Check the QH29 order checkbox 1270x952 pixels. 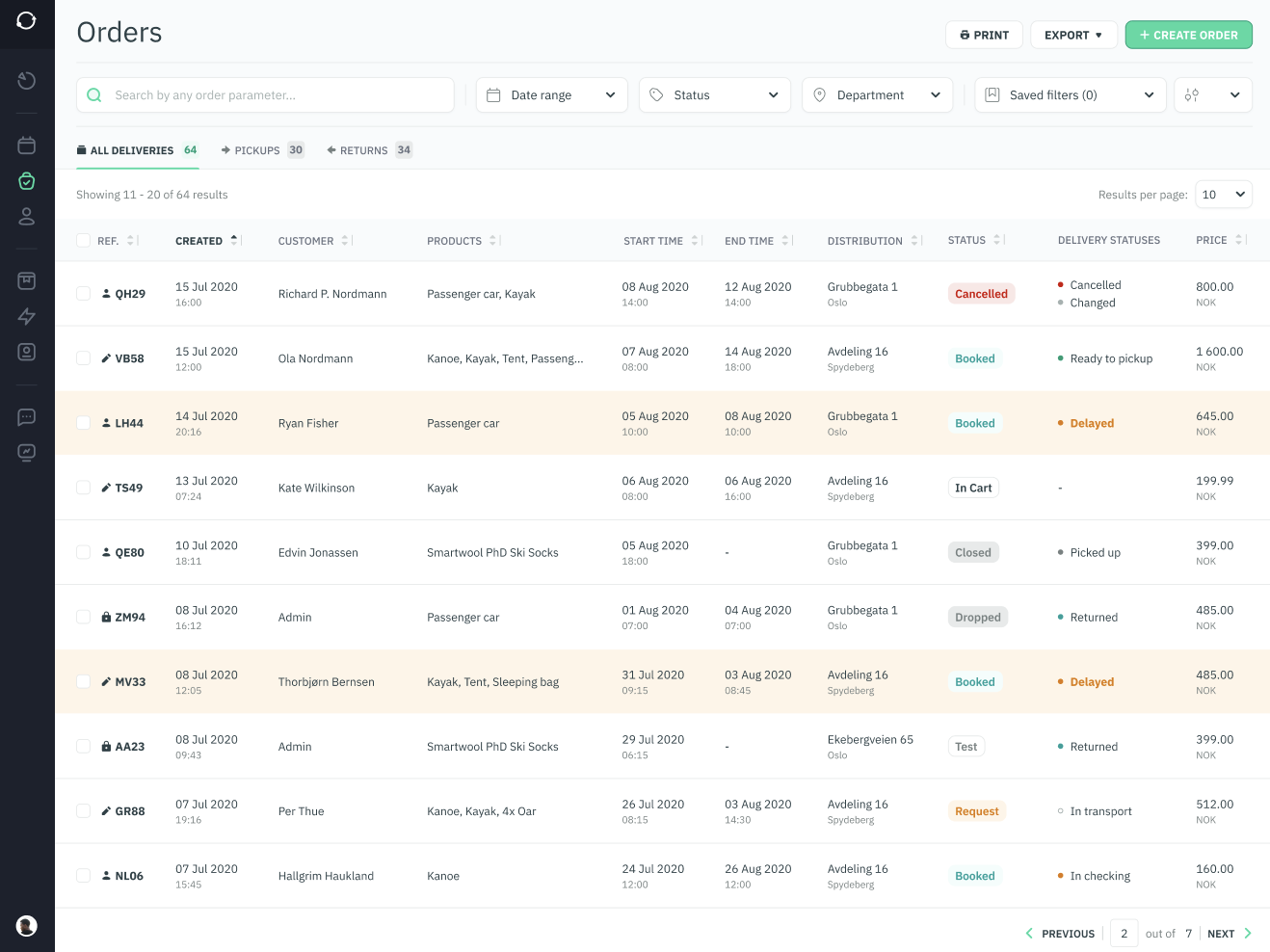coord(83,294)
